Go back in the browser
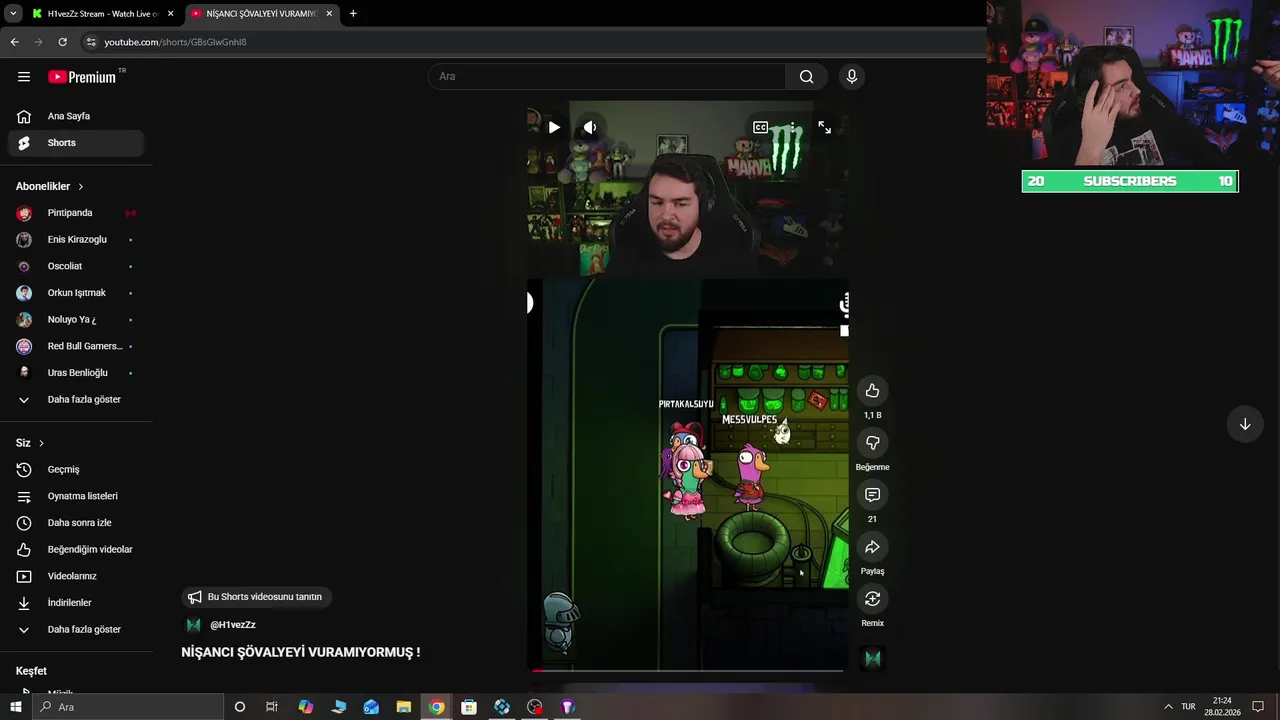 tap(15, 42)
